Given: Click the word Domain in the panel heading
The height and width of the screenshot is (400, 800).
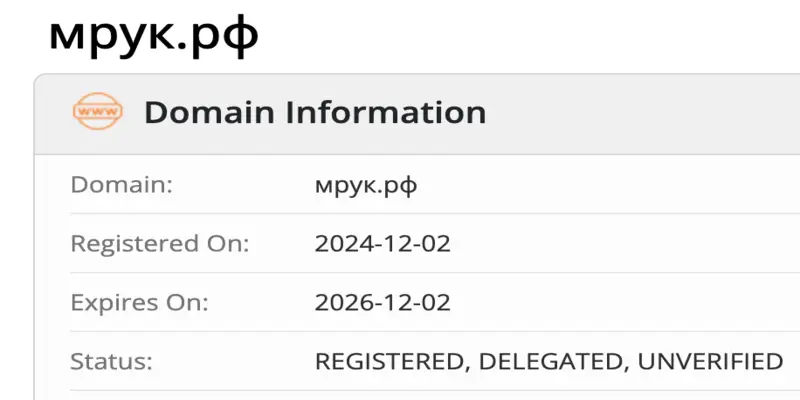Looking at the screenshot, I should click(x=209, y=112).
